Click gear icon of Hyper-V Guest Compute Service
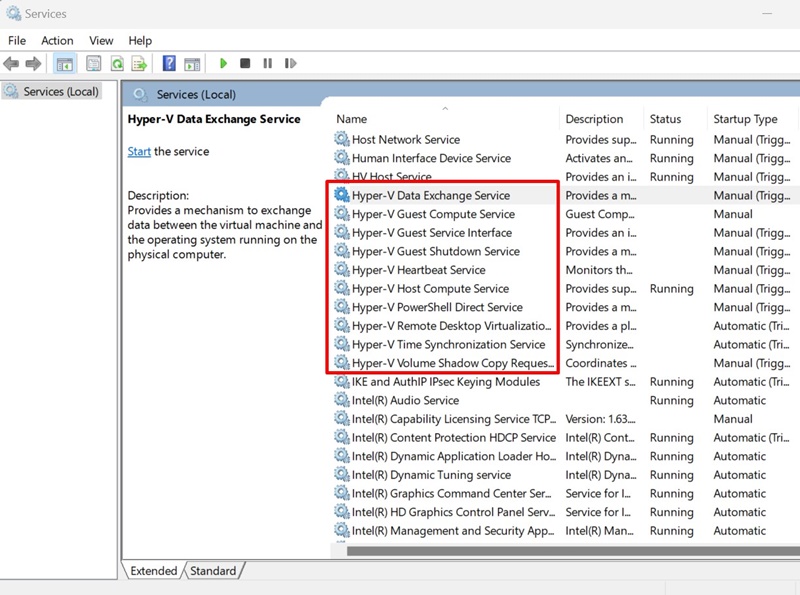Screen dimensions: 800x595 (341, 214)
